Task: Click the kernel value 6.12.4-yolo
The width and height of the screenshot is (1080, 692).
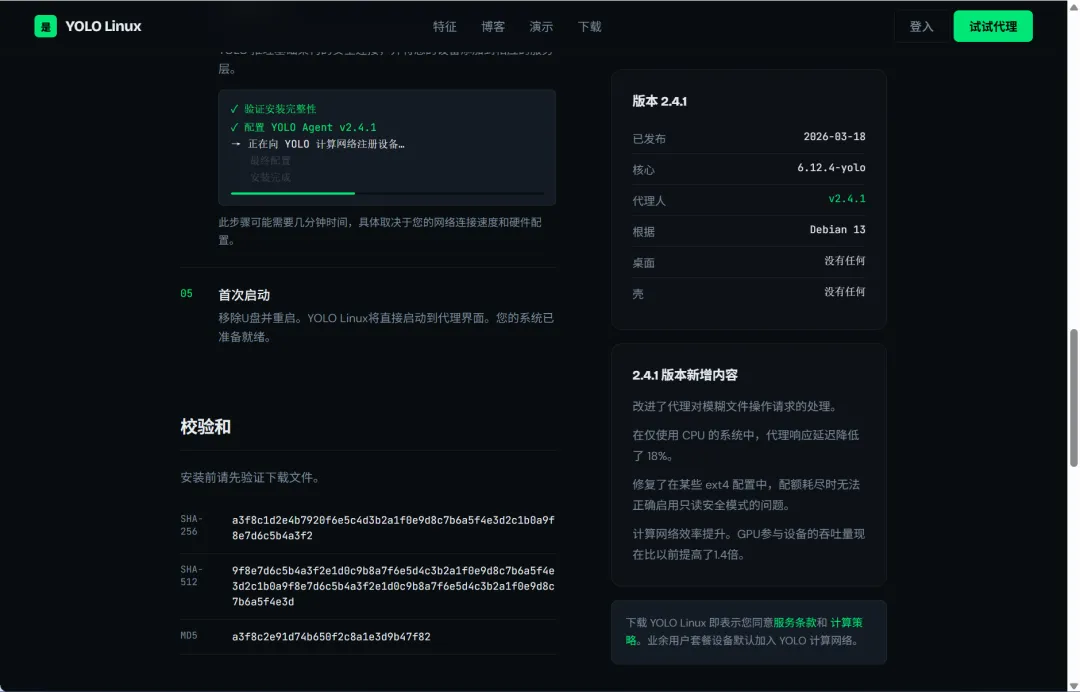Action: click(x=831, y=167)
